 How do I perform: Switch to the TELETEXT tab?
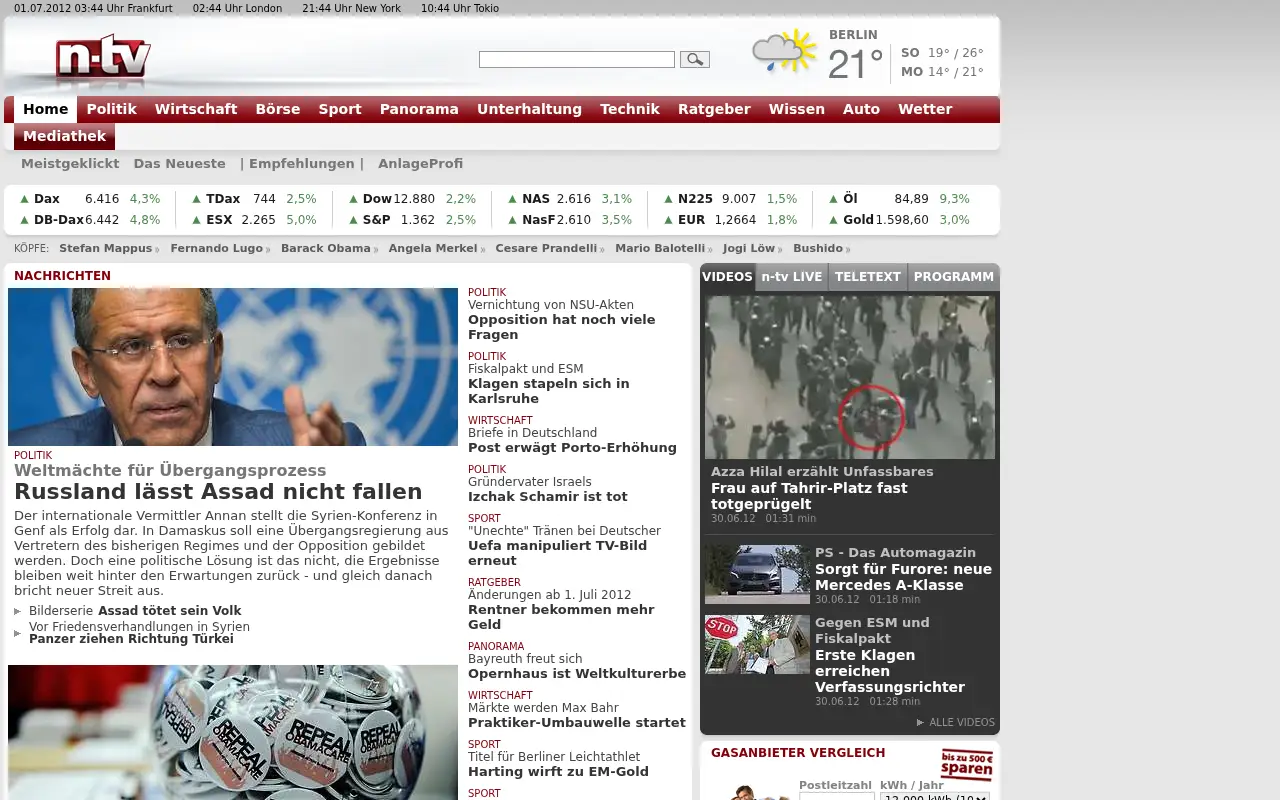[x=868, y=277]
